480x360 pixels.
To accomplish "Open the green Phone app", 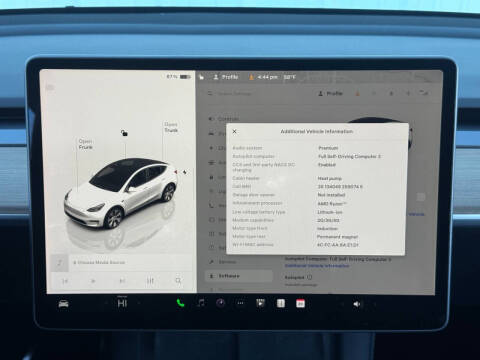I will [x=180, y=303].
